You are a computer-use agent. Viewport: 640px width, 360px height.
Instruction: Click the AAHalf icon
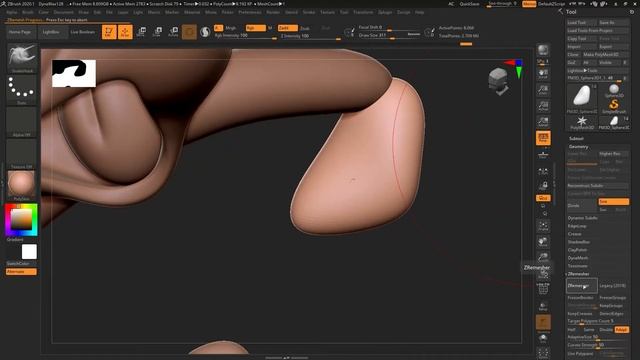pyautogui.click(x=543, y=122)
